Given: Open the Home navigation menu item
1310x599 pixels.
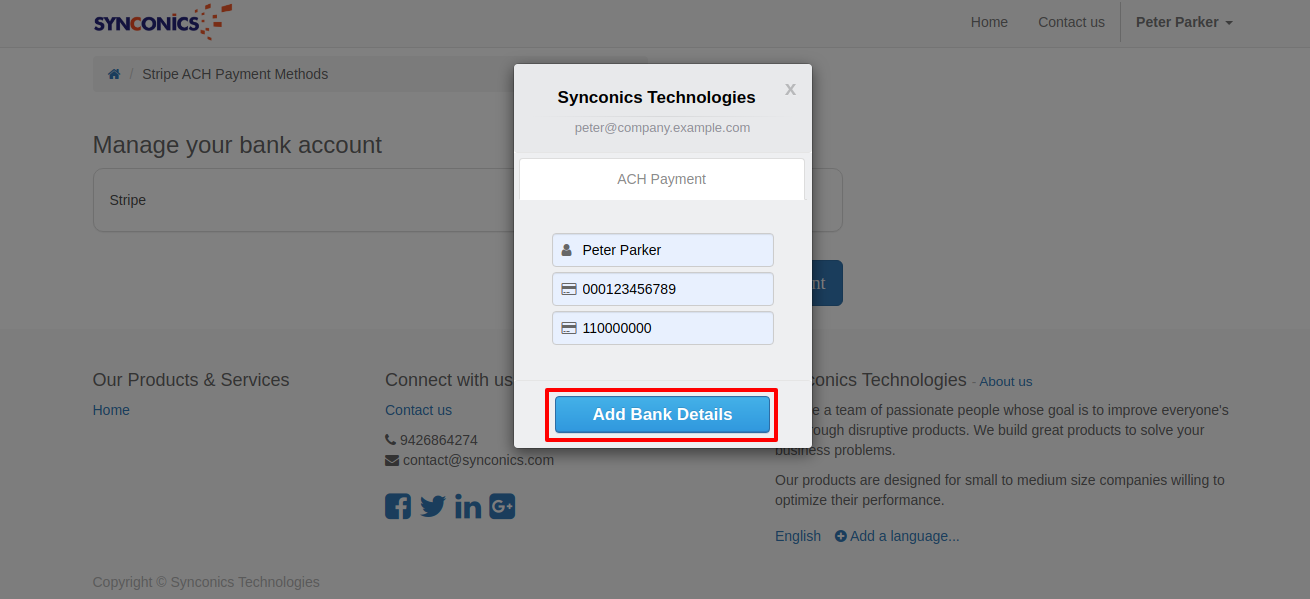Looking at the screenshot, I should 989,22.
